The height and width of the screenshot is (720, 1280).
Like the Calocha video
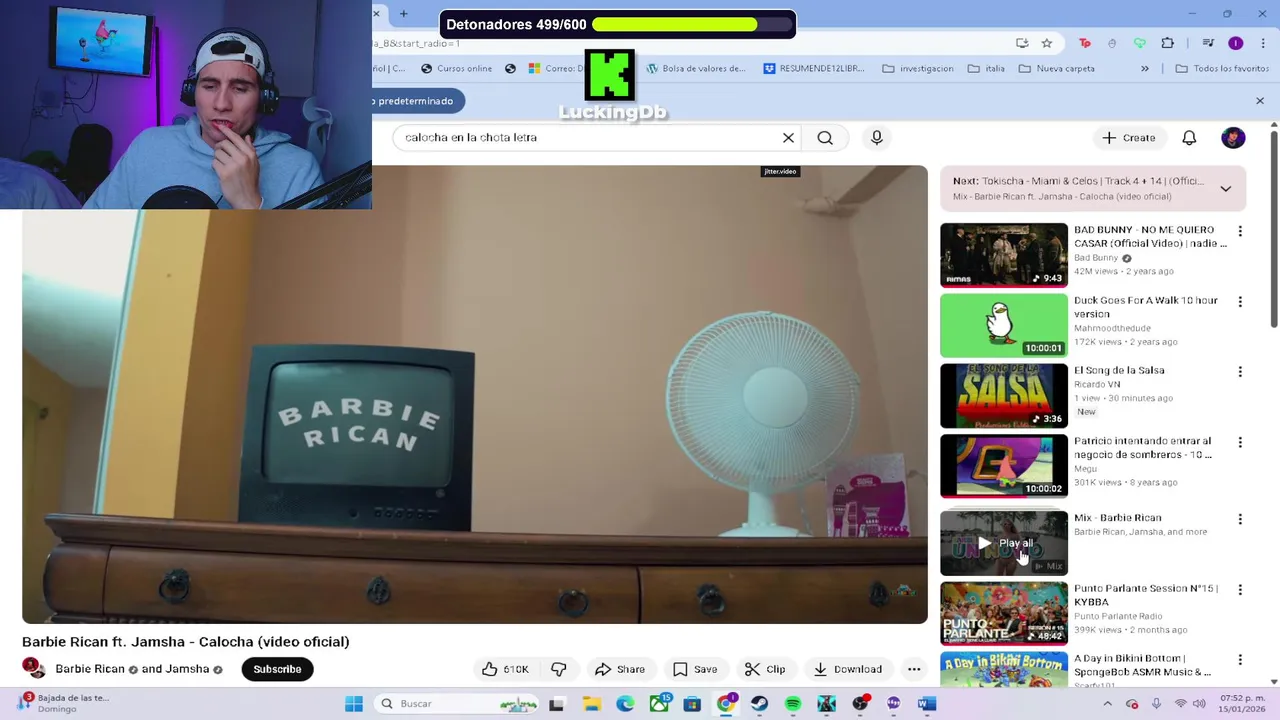click(505, 669)
